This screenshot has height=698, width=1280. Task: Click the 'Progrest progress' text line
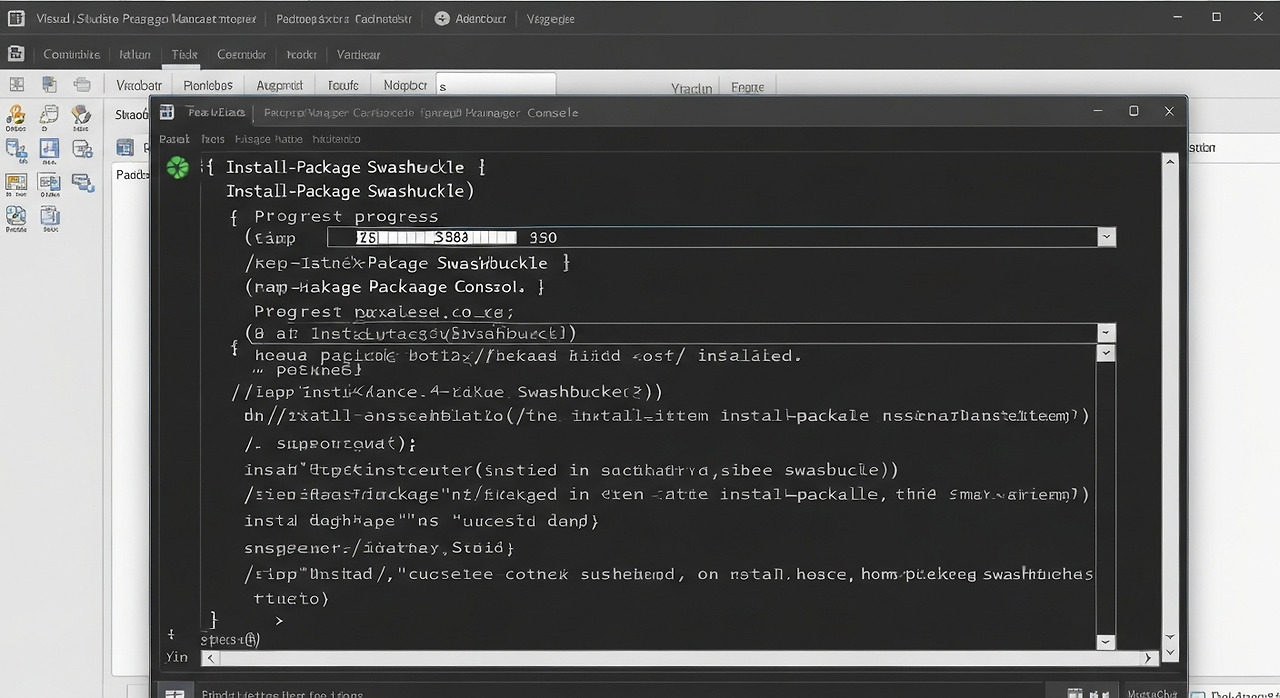pyautogui.click(x=346, y=216)
